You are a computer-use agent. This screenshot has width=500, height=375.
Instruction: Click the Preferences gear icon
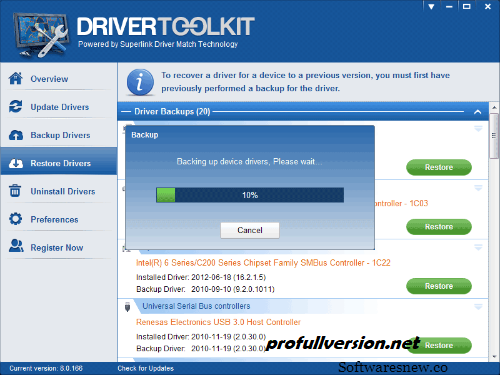[15, 219]
